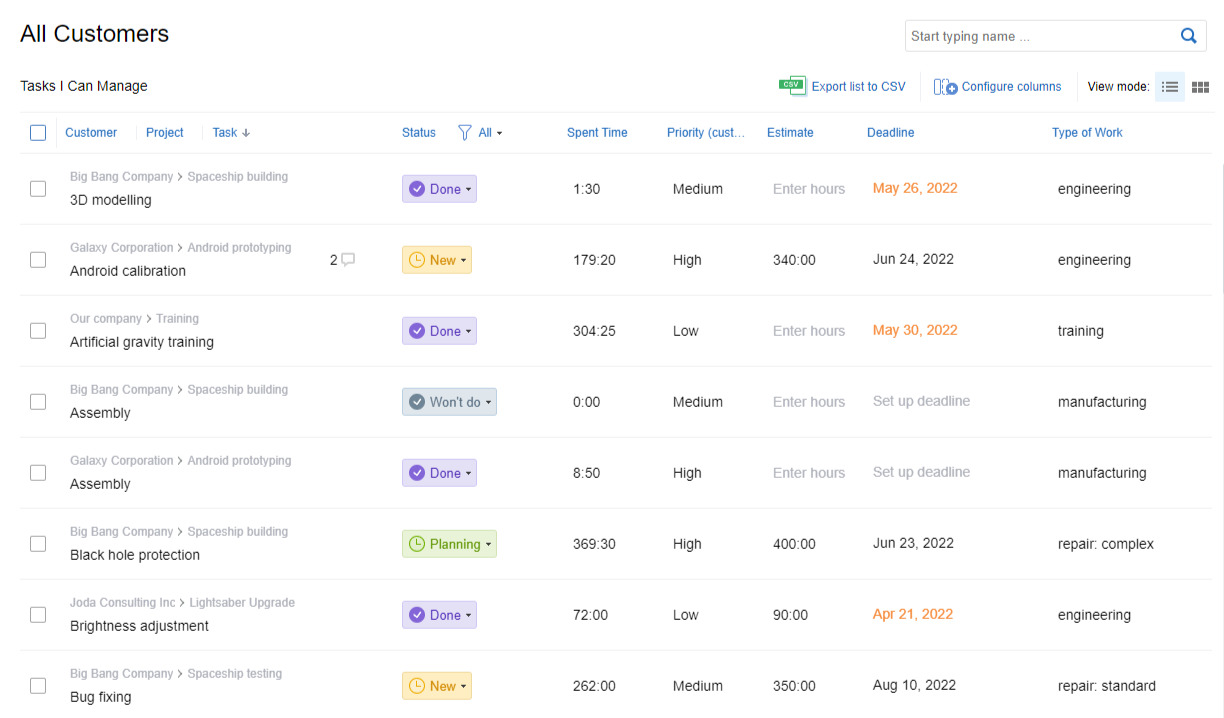
Task: Toggle the select-all checkbox in header
Action: (38, 132)
